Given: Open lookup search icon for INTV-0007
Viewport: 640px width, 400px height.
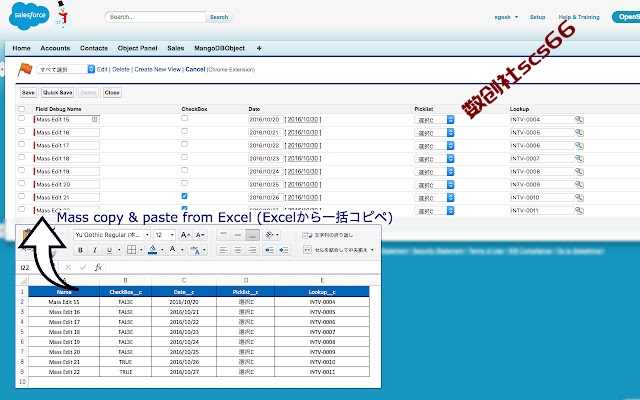Looking at the screenshot, I should tap(579, 159).
